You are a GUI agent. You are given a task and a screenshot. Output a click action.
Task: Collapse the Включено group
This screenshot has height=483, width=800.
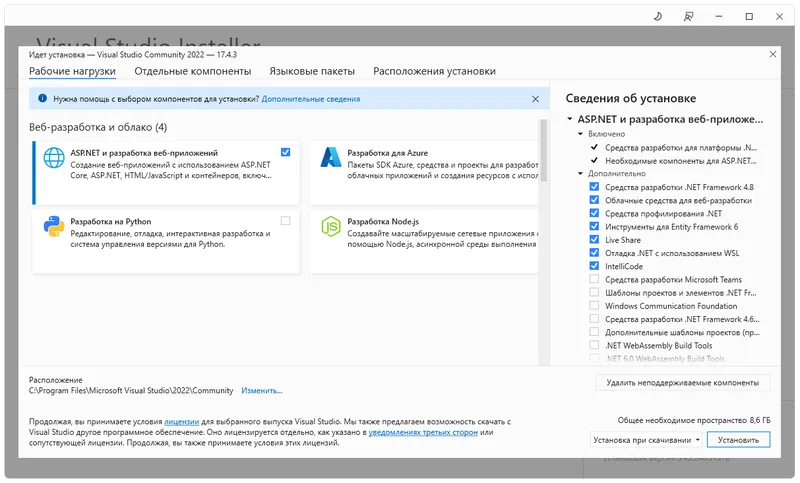click(580, 134)
